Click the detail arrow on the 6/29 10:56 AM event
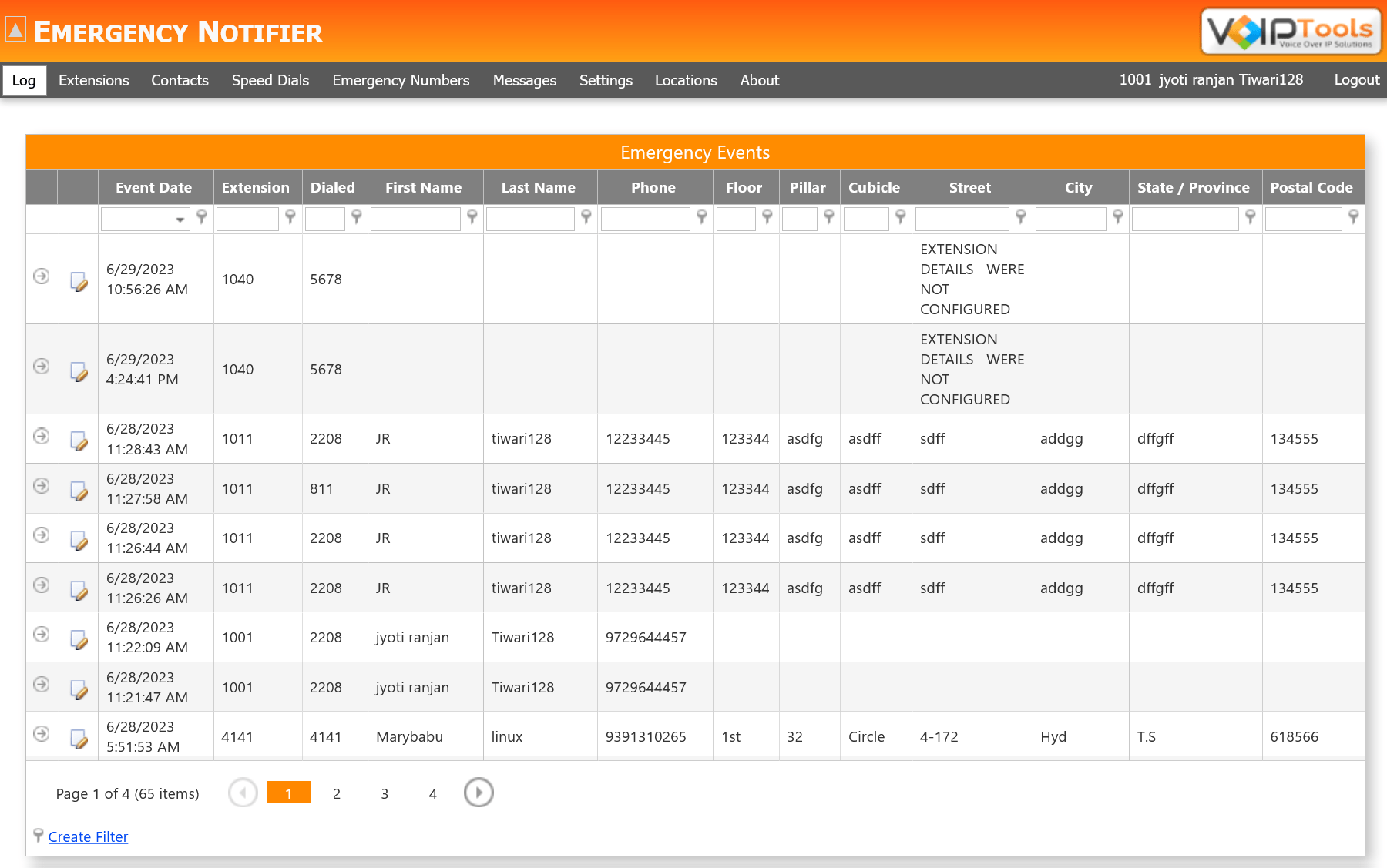Image resolution: width=1387 pixels, height=868 pixels. click(41, 276)
